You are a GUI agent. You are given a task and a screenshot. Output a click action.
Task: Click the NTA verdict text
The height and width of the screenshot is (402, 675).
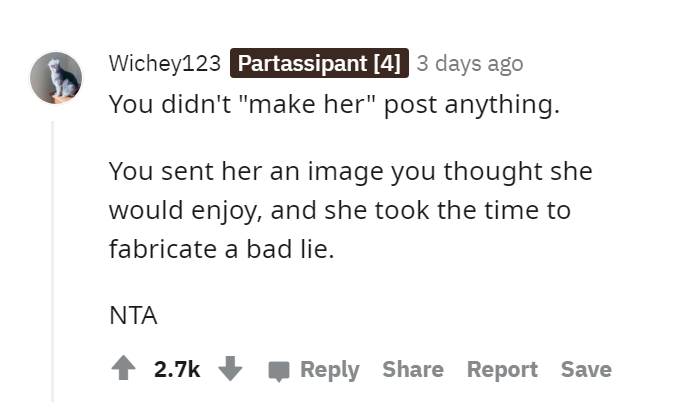pyautogui.click(x=133, y=315)
